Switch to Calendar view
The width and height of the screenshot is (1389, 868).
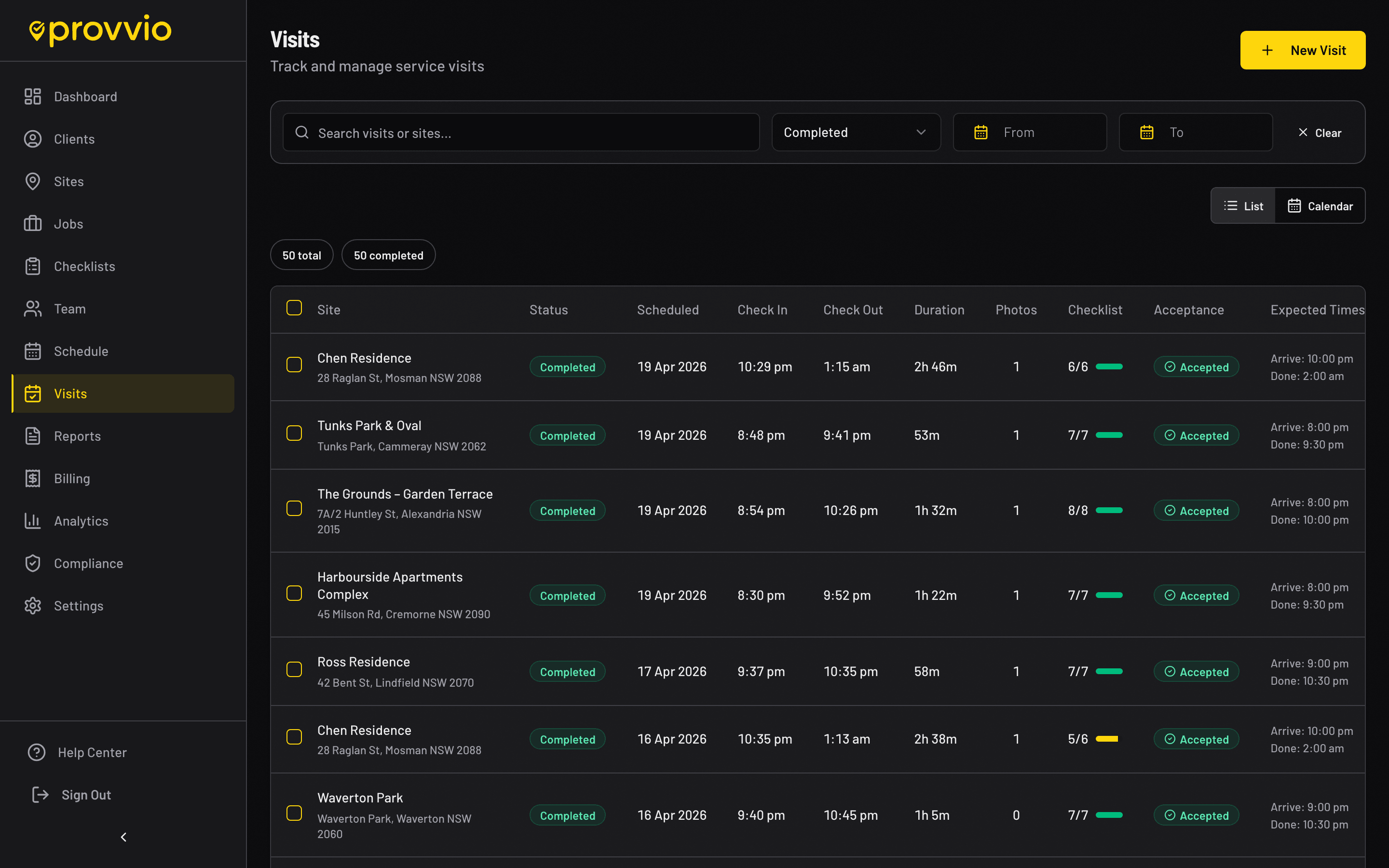pyautogui.click(x=1320, y=205)
